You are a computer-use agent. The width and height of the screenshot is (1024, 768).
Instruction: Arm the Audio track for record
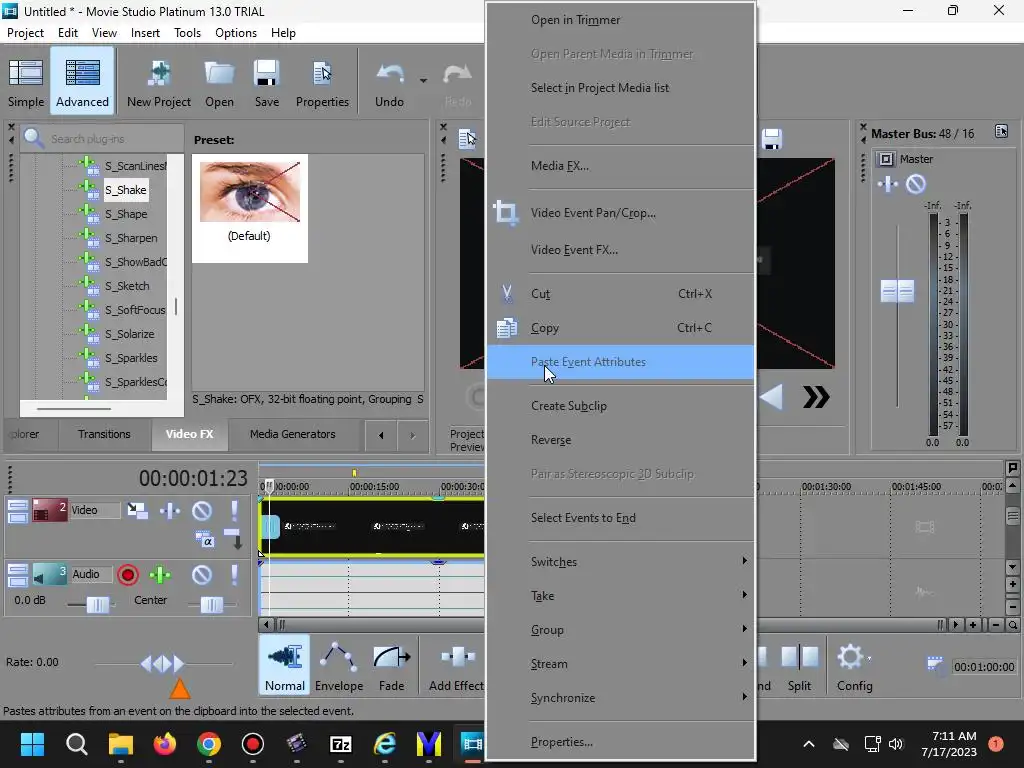[x=128, y=575]
